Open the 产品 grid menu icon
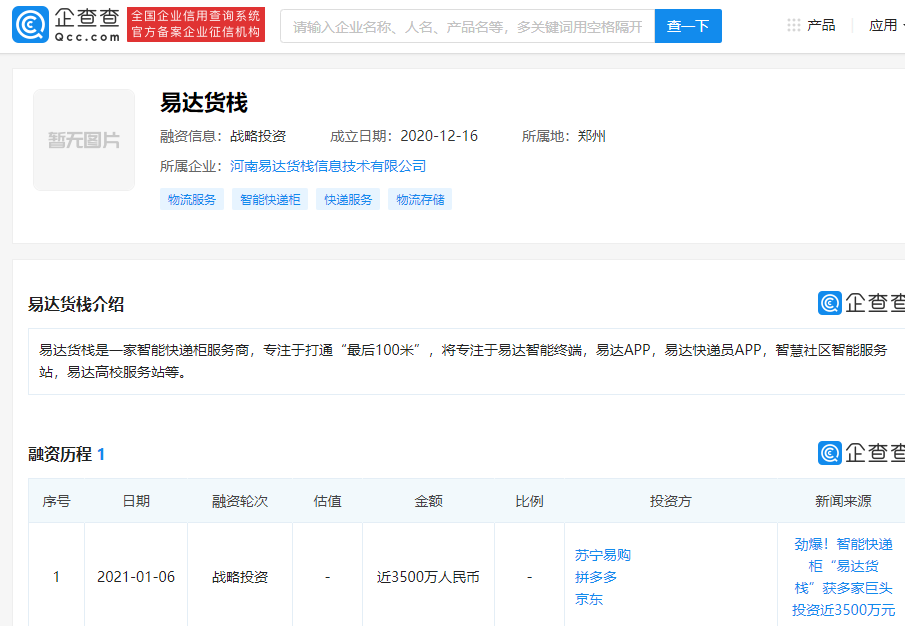 (x=794, y=25)
